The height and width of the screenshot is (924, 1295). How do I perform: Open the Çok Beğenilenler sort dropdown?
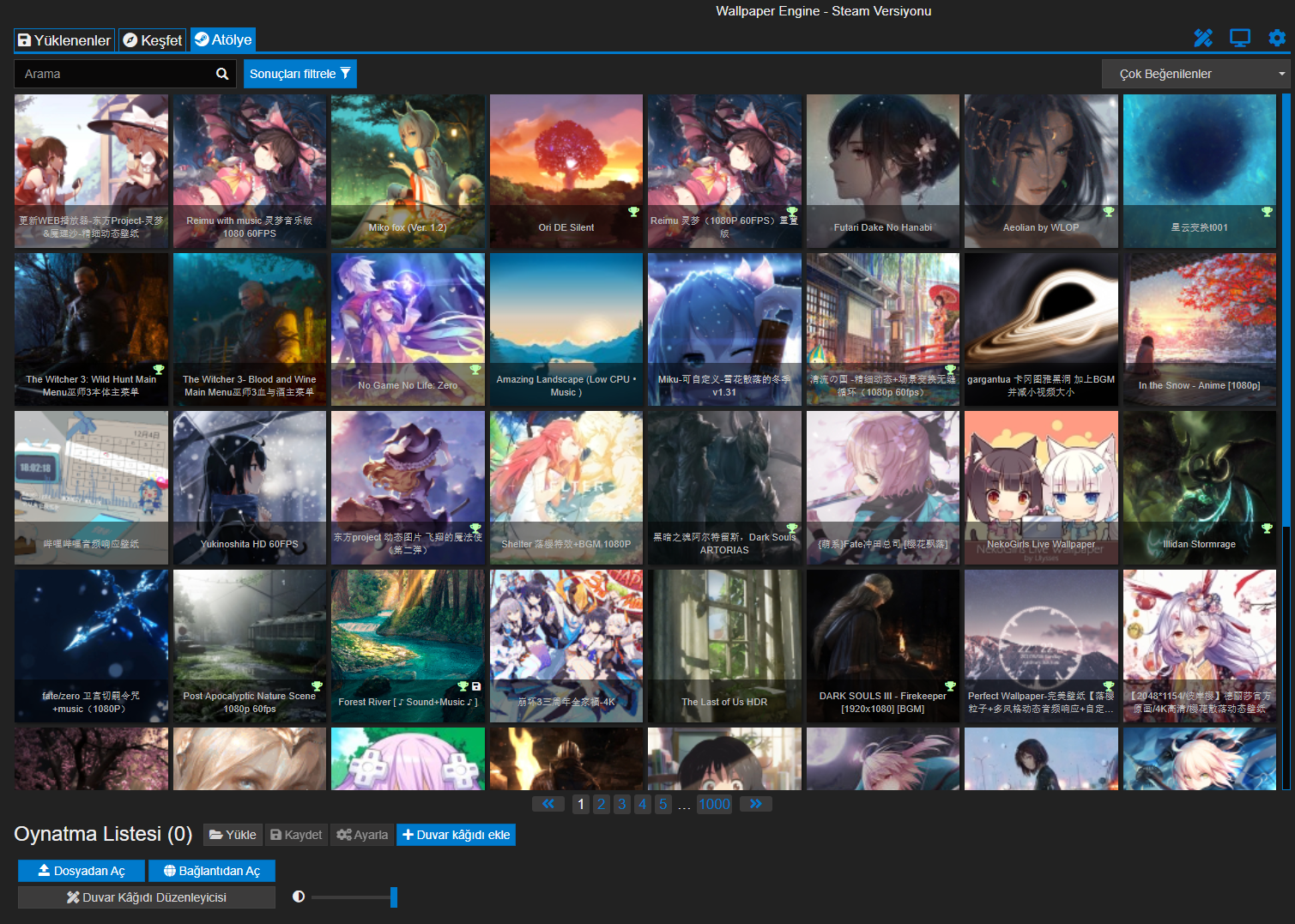pyautogui.click(x=1196, y=74)
